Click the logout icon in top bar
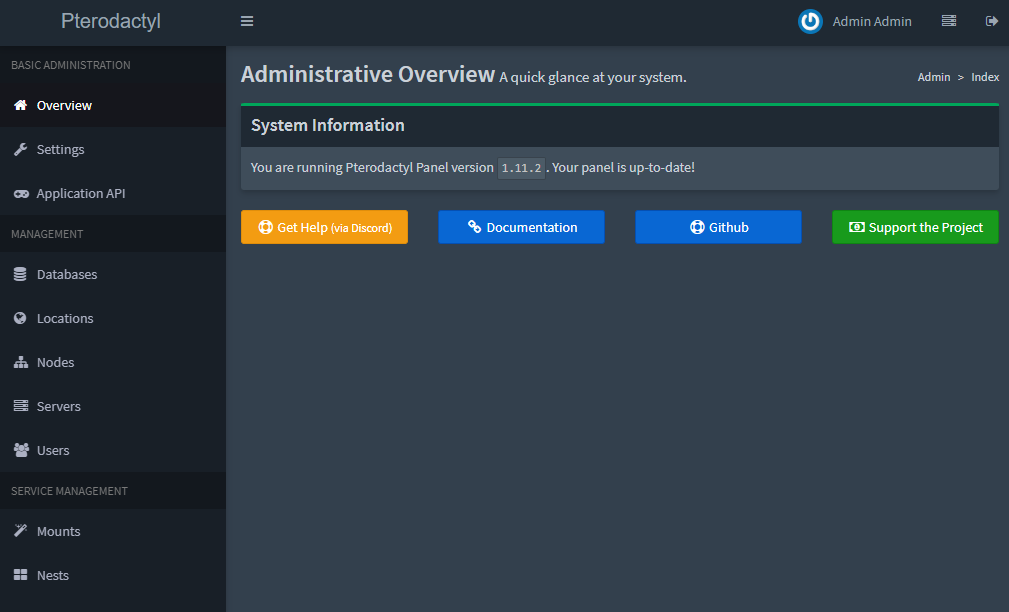1009x612 pixels. click(x=992, y=21)
